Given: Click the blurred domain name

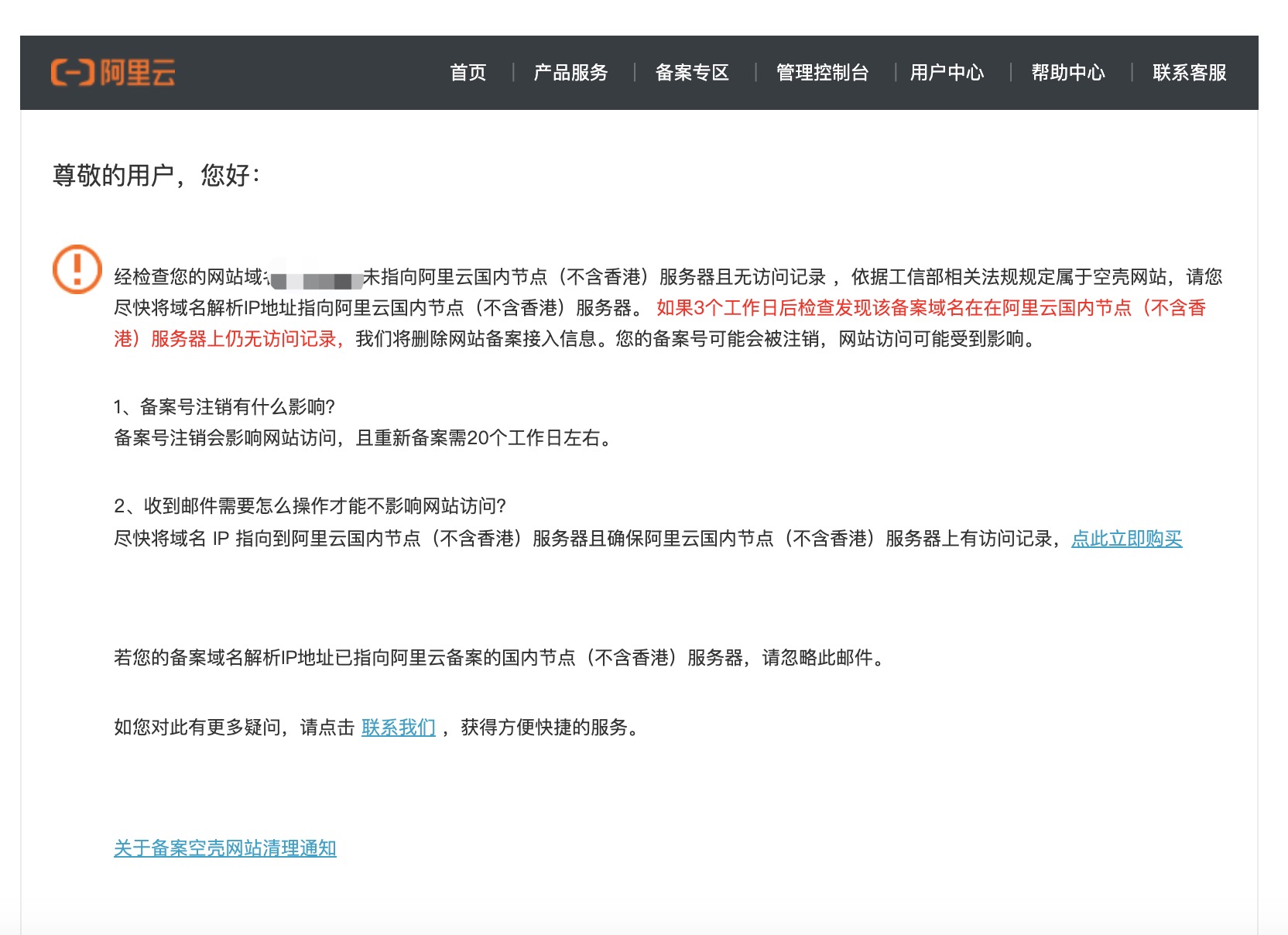Looking at the screenshot, I should pyautogui.click(x=317, y=277).
